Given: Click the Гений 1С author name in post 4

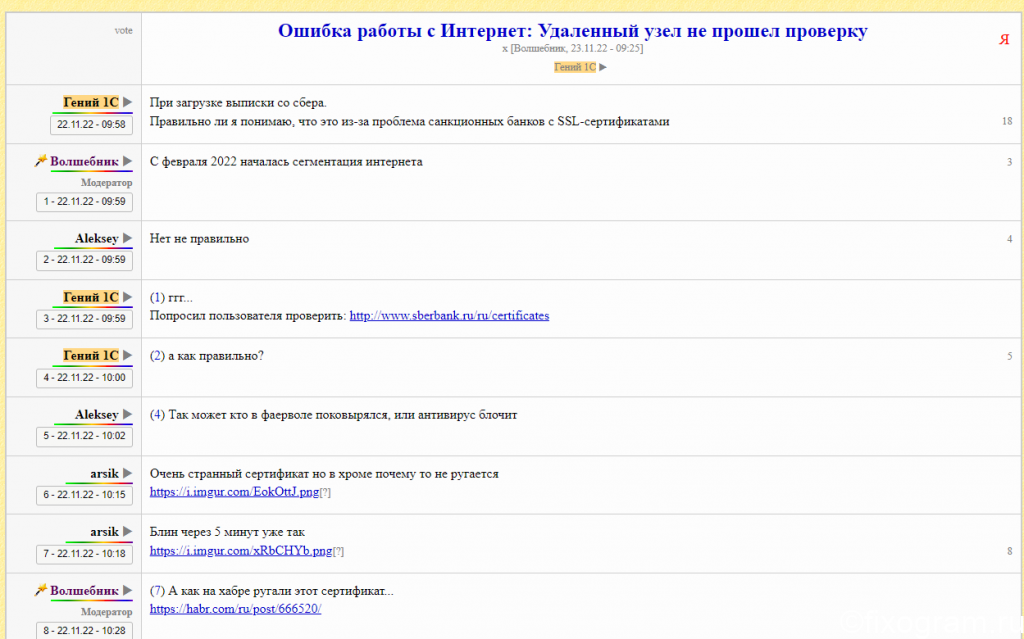Looking at the screenshot, I should [x=91, y=355].
